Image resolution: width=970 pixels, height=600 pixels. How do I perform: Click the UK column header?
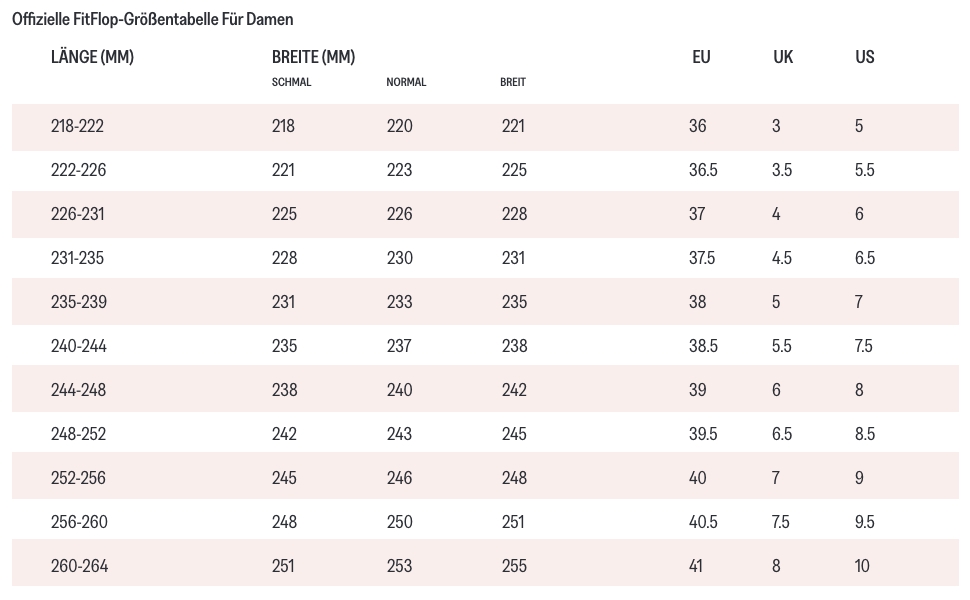point(783,57)
